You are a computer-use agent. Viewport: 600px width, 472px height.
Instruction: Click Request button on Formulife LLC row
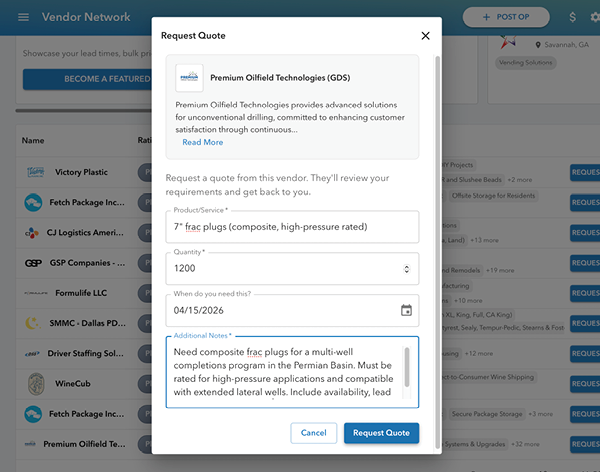click(x=585, y=293)
